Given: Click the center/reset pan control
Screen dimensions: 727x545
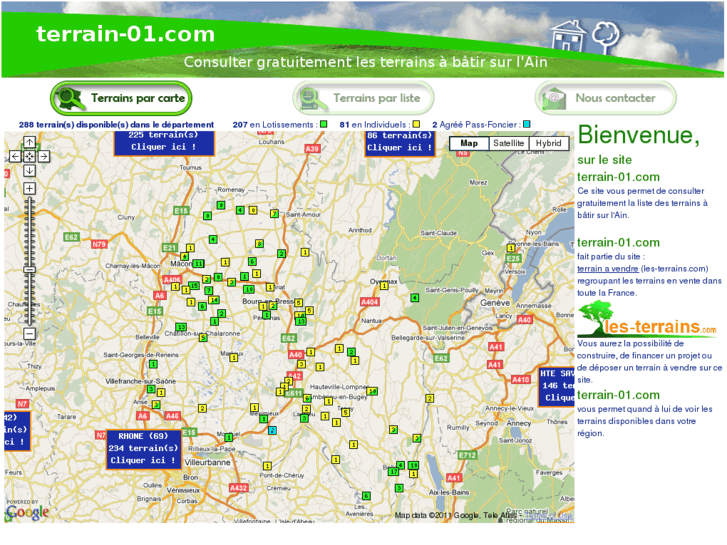Looking at the screenshot, I should click(x=29, y=156).
